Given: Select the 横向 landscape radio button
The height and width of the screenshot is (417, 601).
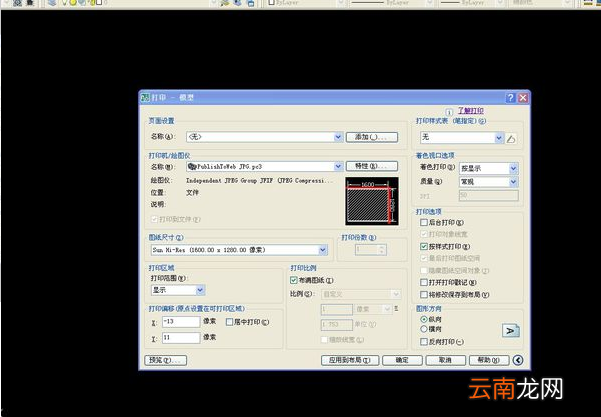Looking at the screenshot, I should tap(424, 329).
